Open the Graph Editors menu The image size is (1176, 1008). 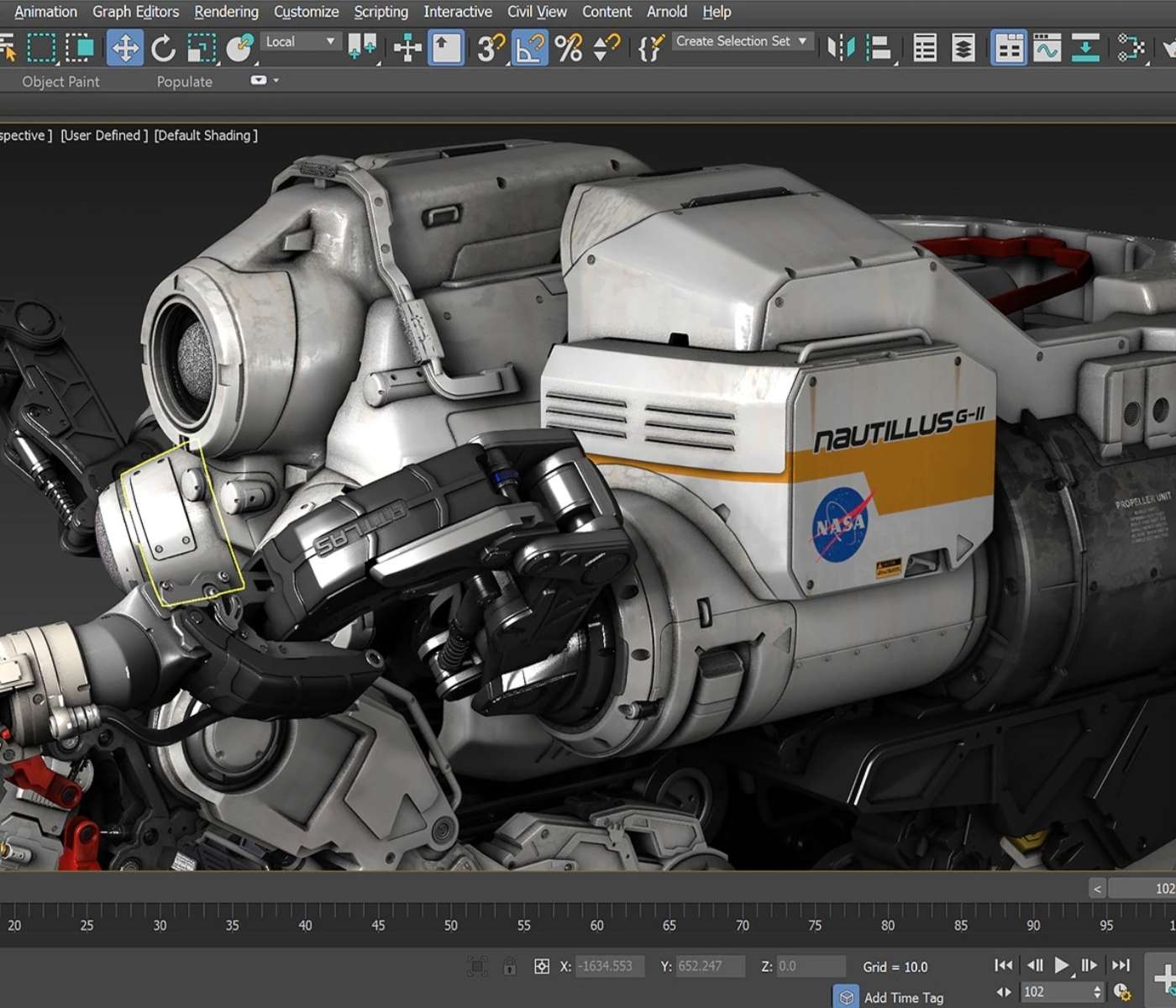135,12
